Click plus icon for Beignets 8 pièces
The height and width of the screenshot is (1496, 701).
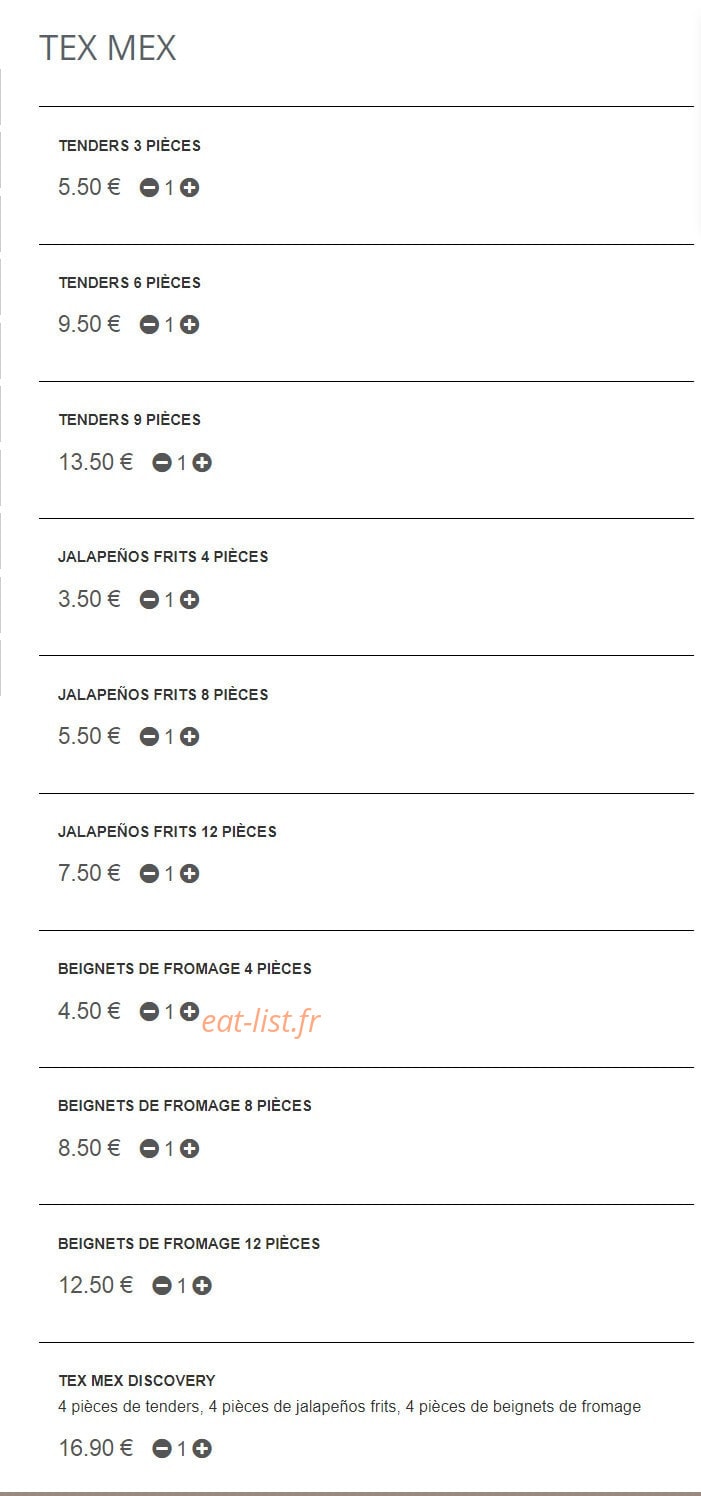tap(189, 1149)
